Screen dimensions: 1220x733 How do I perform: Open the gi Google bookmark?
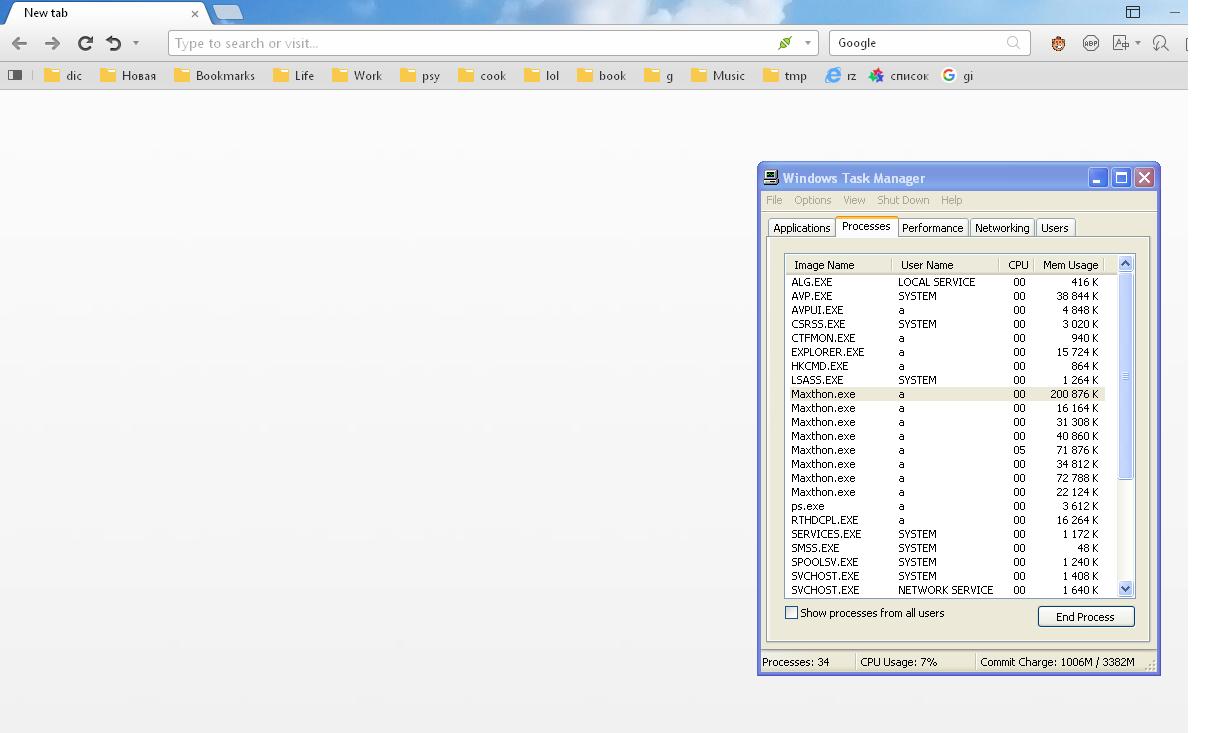point(958,75)
